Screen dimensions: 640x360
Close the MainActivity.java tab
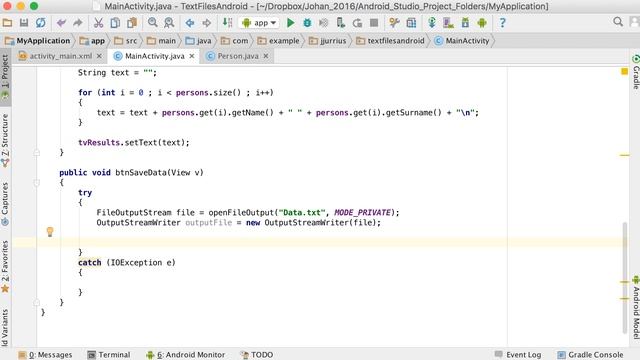(192, 56)
